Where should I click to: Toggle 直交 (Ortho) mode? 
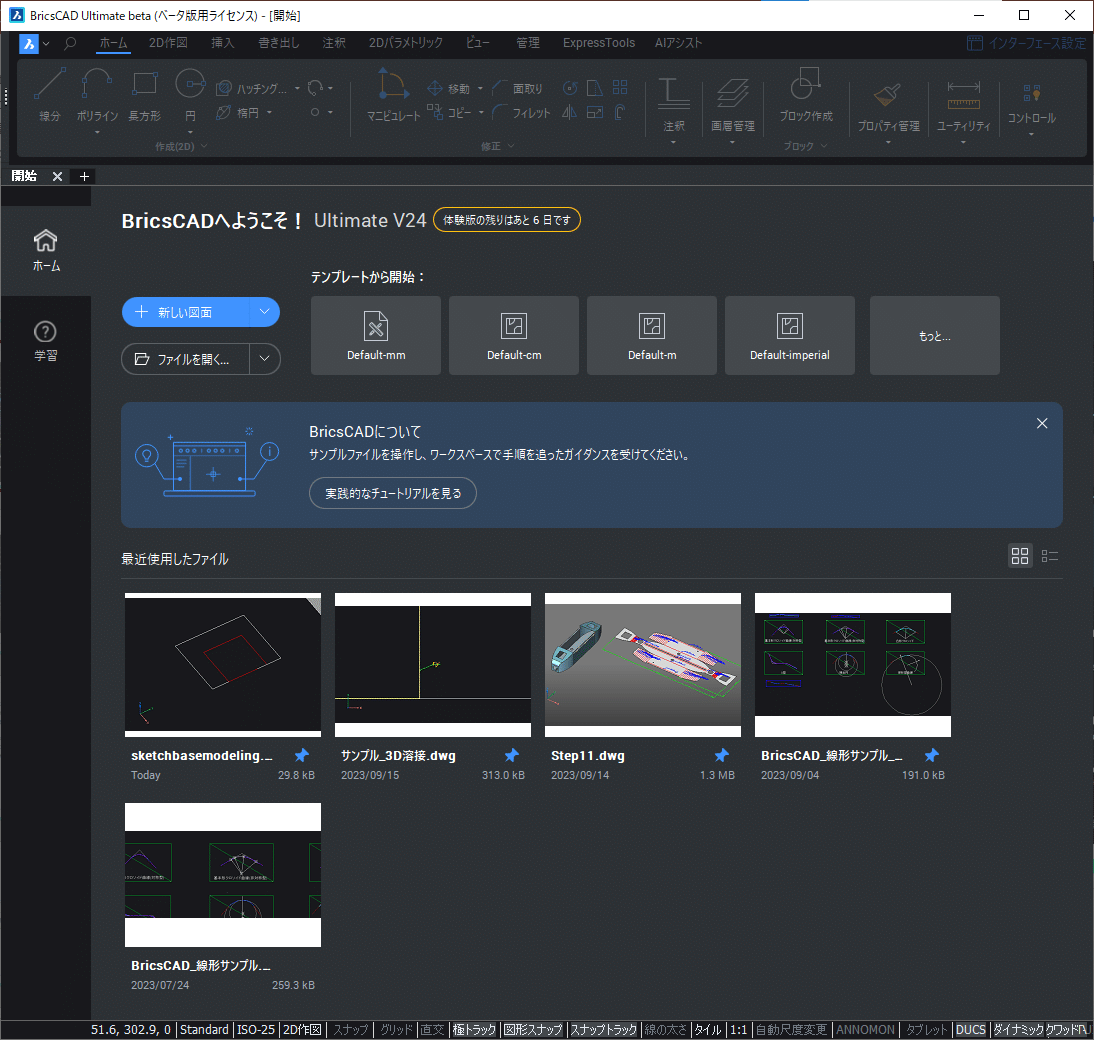click(431, 1029)
